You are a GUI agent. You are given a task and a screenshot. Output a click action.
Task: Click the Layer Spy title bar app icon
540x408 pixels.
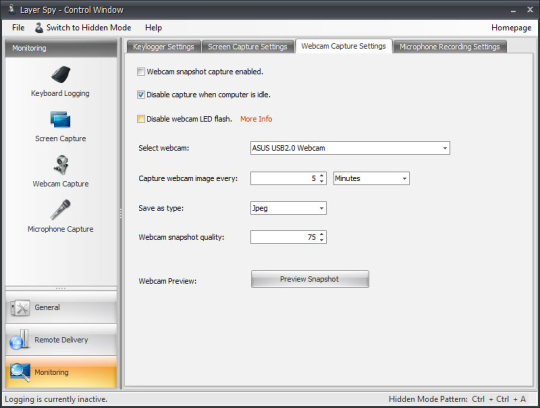click(x=11, y=9)
